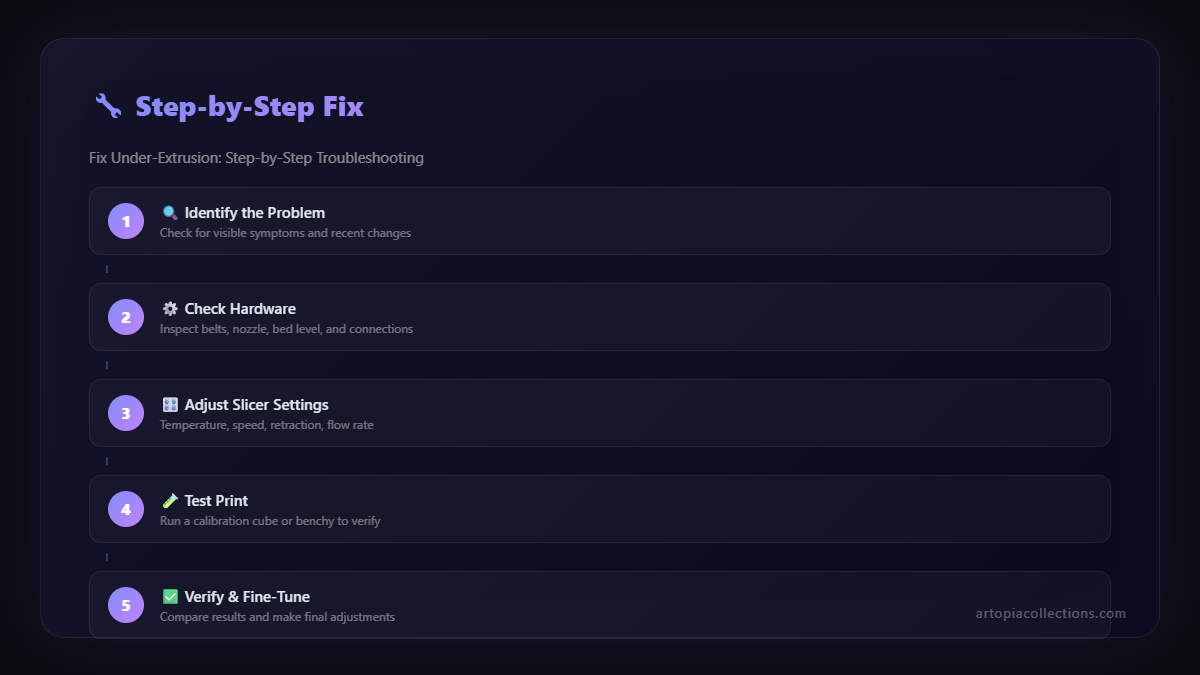Select the badge numbered 5
1200x675 pixels.
pos(125,604)
